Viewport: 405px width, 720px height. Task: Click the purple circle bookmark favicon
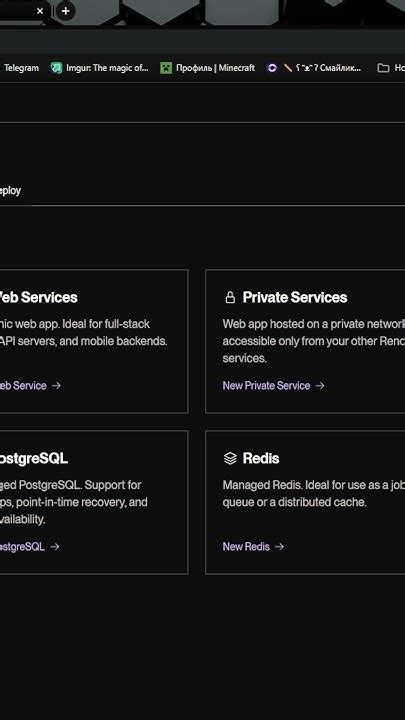(x=272, y=68)
